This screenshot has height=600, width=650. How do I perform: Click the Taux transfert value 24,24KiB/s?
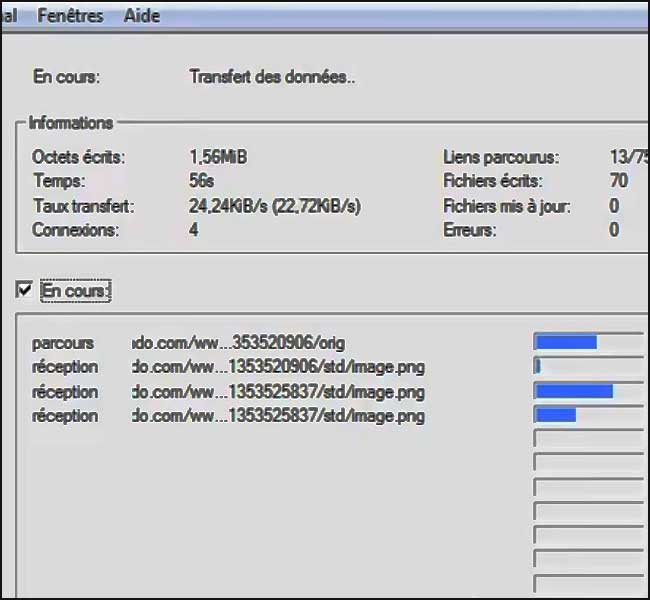(x=228, y=206)
